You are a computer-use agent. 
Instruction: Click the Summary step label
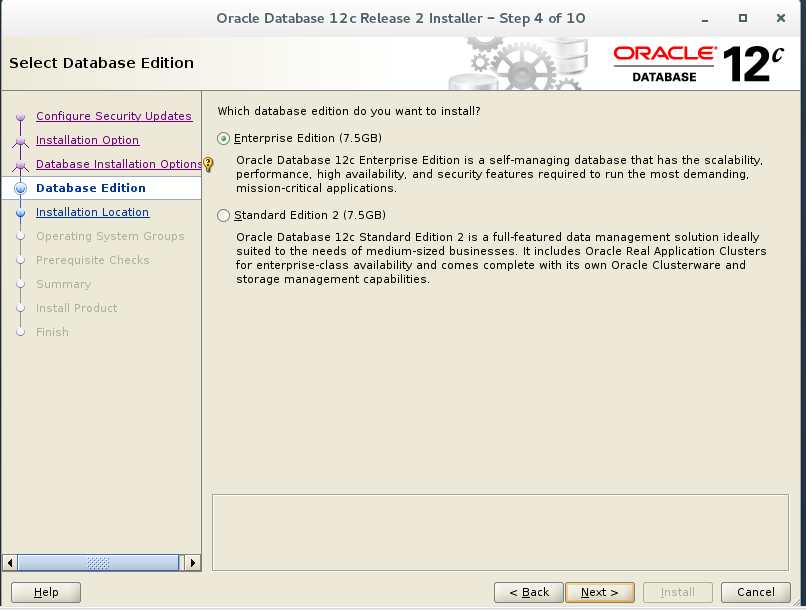click(63, 284)
